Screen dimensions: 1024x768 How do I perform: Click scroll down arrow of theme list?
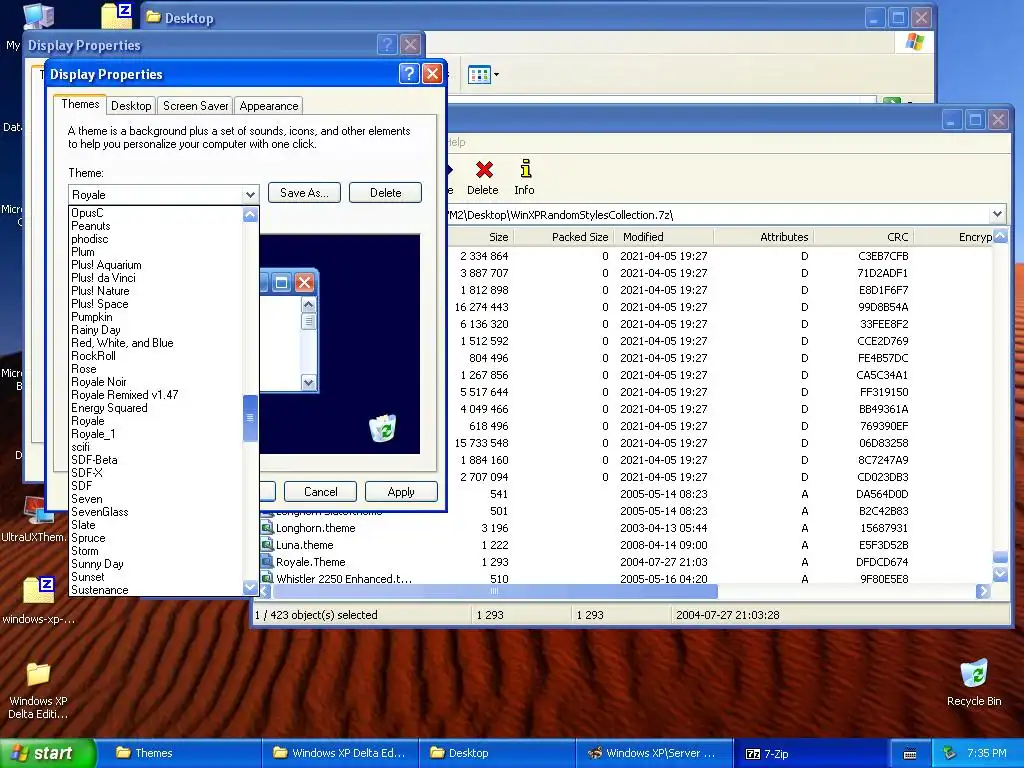coord(250,587)
